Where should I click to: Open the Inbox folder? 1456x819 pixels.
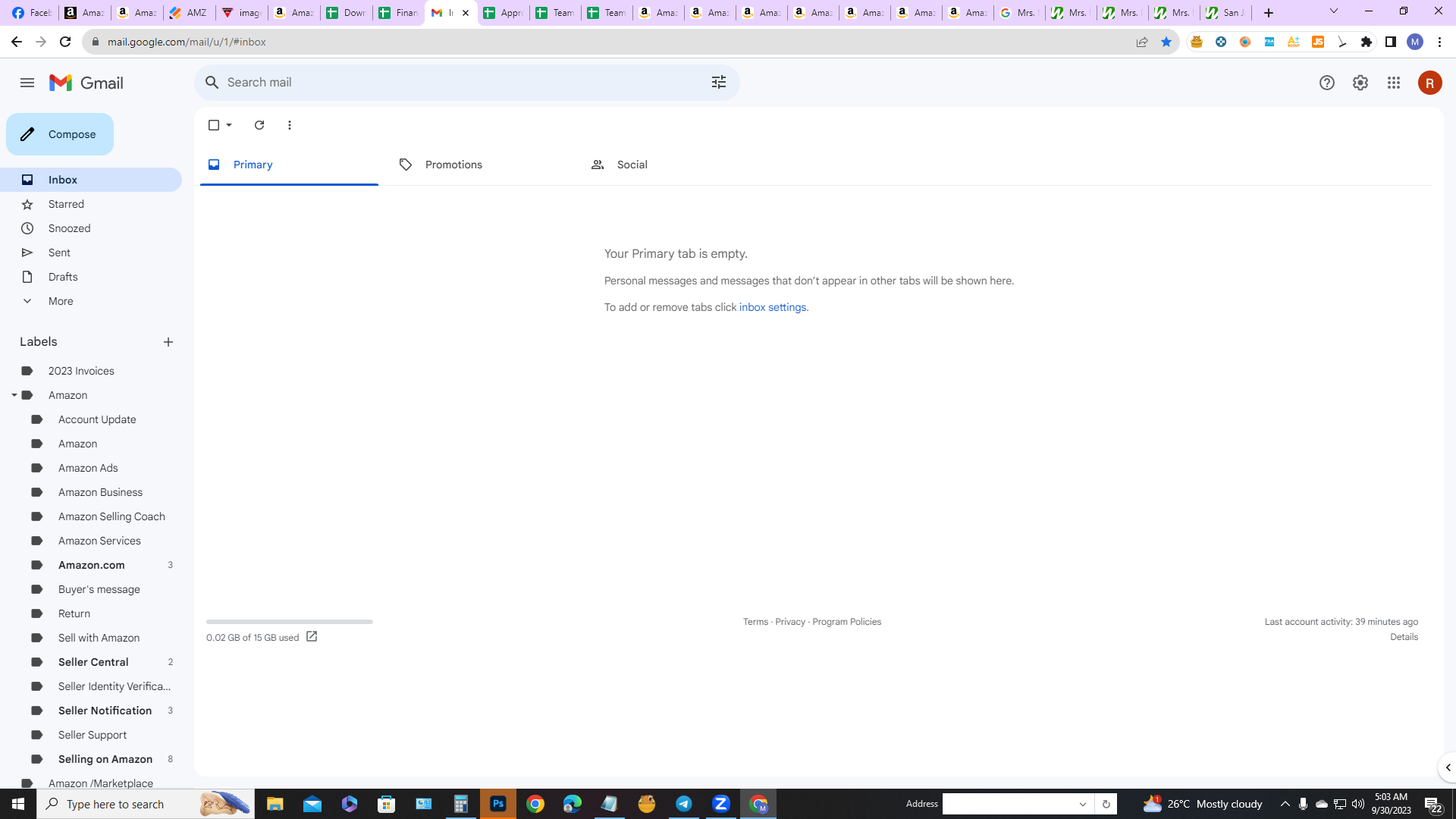(91, 180)
